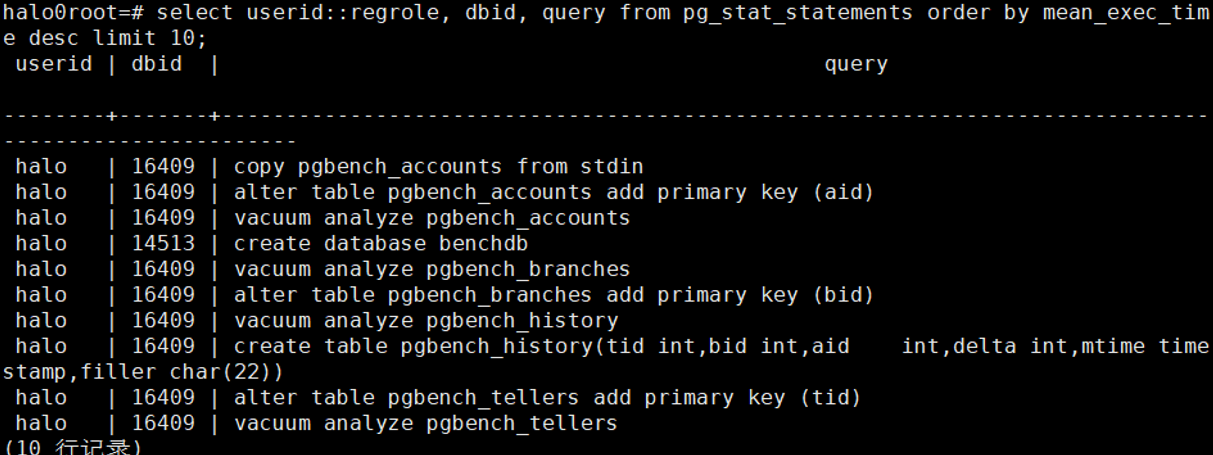Click the pgbench_accounts add primary key (aid) query

pyautogui.click(x=553, y=192)
